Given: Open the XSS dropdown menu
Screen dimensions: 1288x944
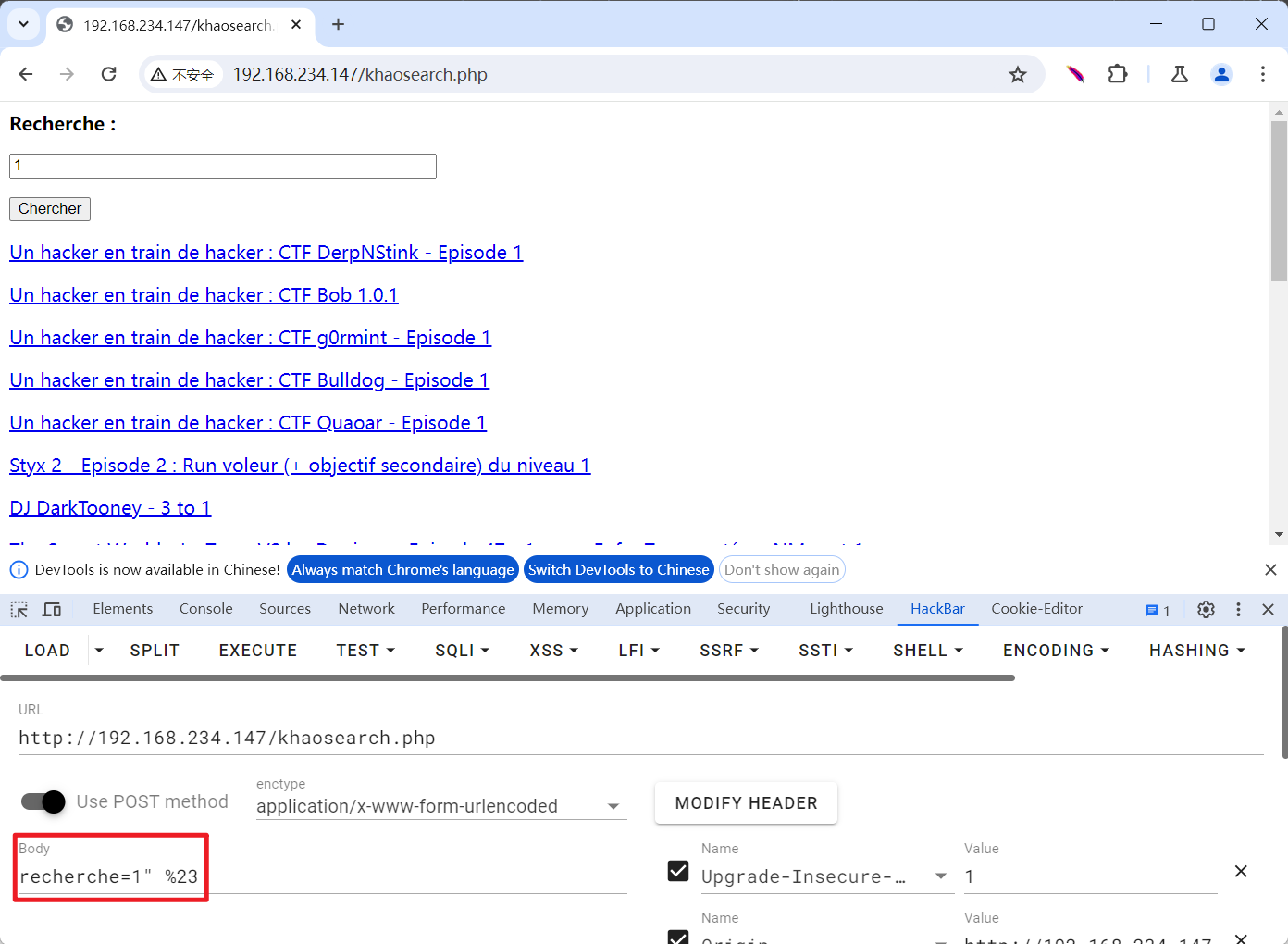Looking at the screenshot, I should 553,651.
